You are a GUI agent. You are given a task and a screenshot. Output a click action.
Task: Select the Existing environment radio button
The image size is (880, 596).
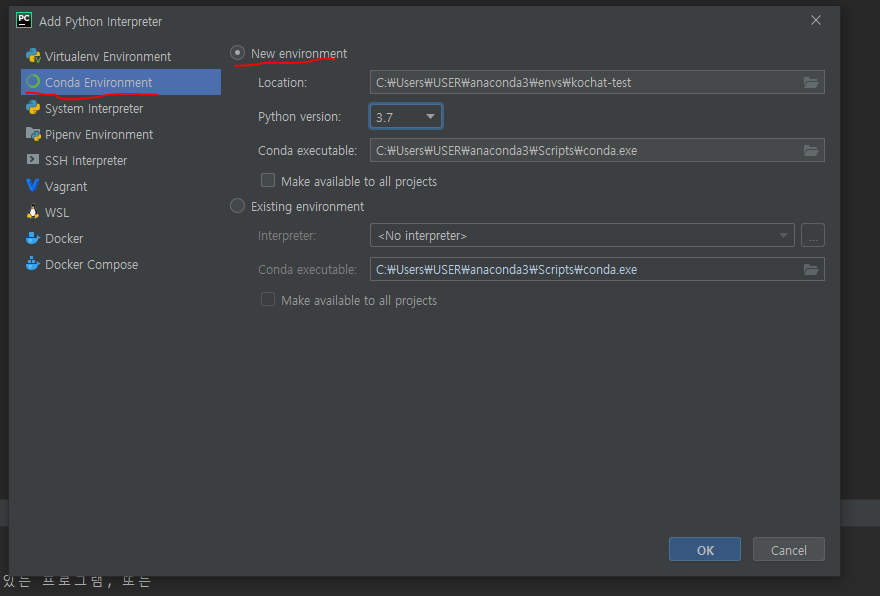pos(237,206)
